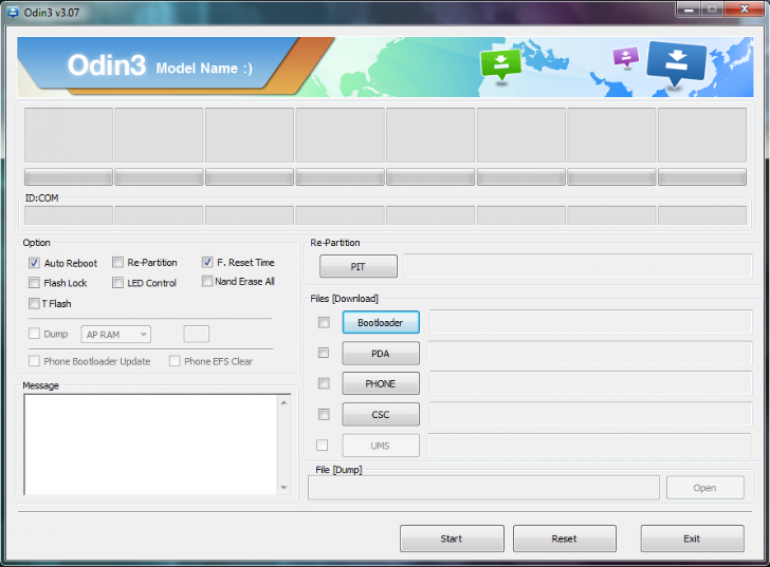Click the PIT button
Image resolution: width=770 pixels, height=567 pixels.
tap(358, 267)
